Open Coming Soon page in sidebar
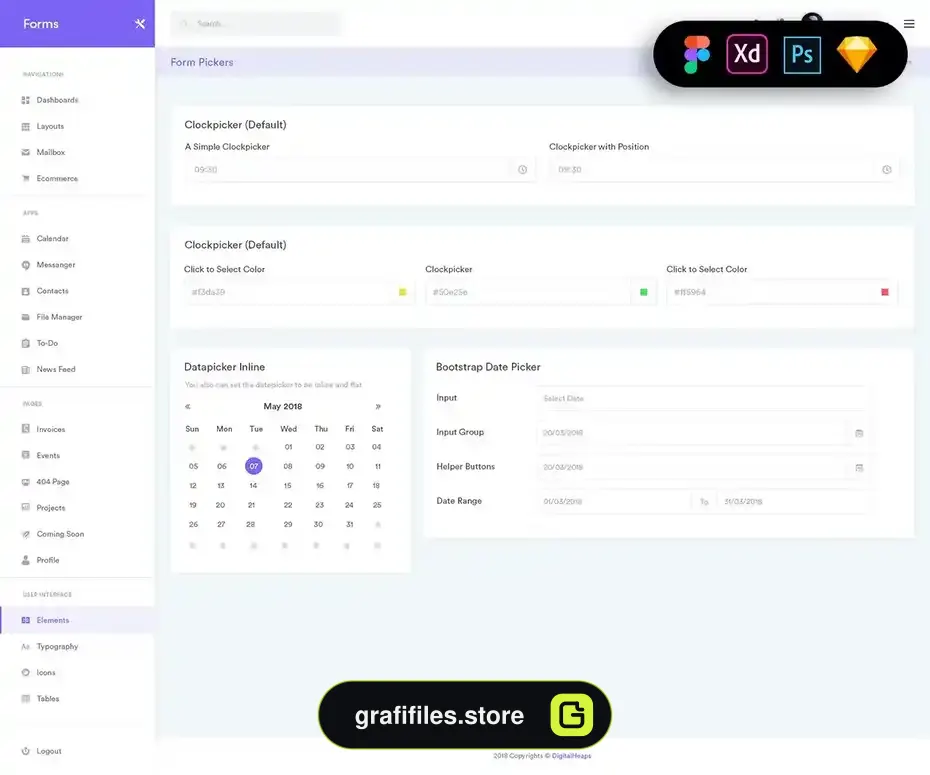Viewport: 930px width, 775px height. (78, 534)
